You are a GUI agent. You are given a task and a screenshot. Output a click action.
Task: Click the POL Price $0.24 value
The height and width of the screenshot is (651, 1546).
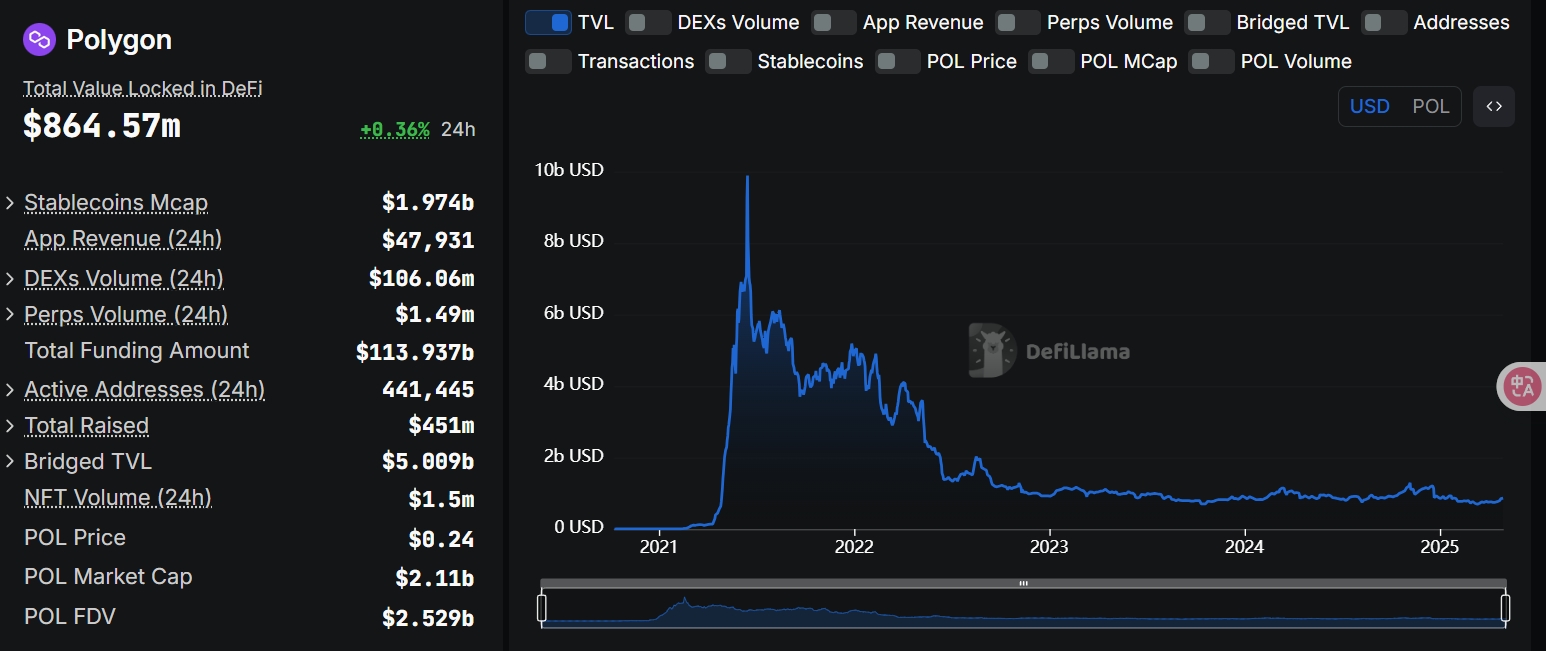click(441, 539)
